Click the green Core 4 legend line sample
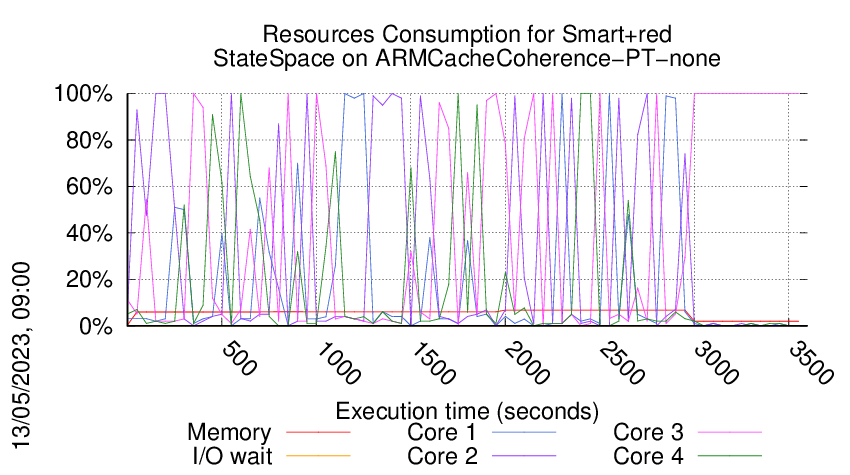This screenshot has width=850, height=475. [x=730, y=456]
